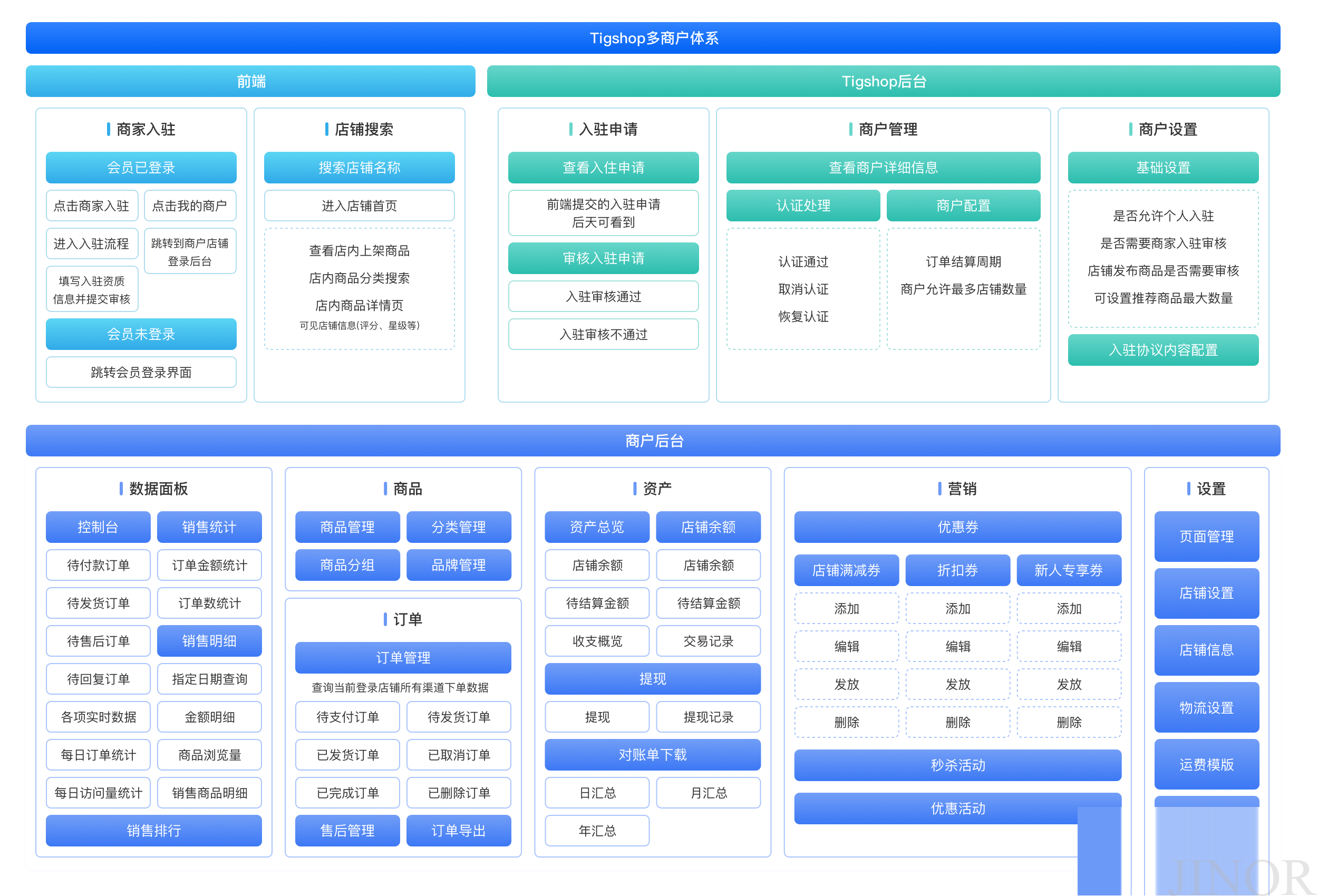Open the 秒杀活动 button
This screenshot has width=1318, height=896.
click(x=958, y=765)
